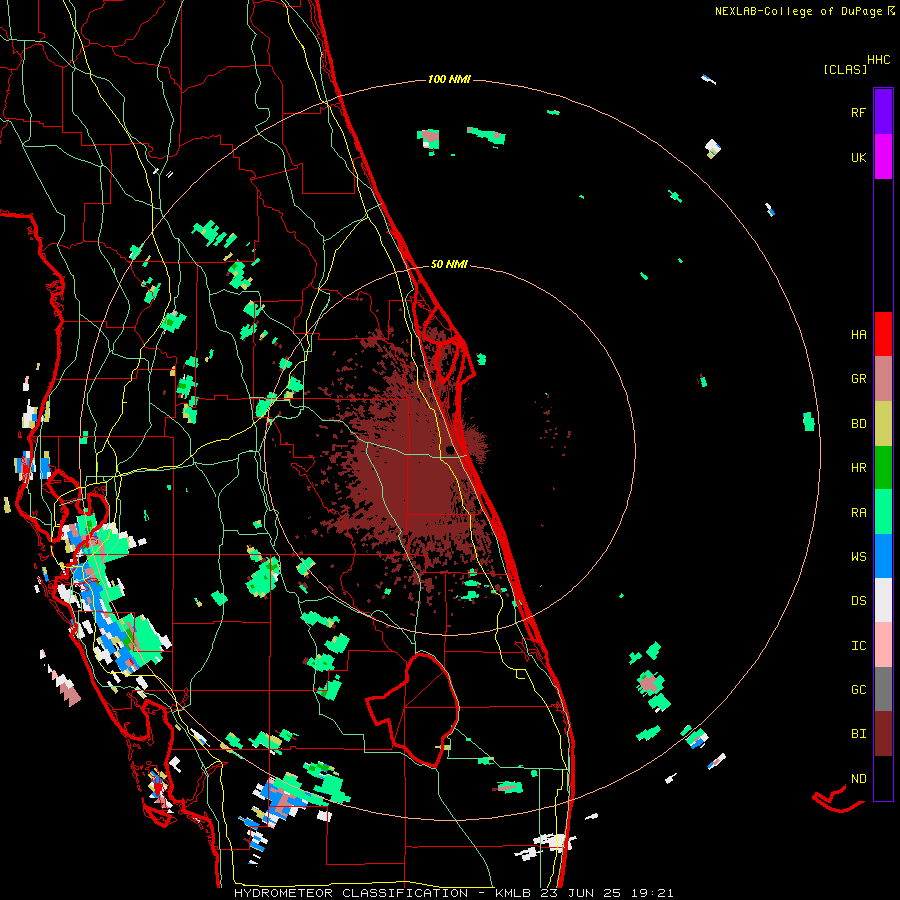
Task: Click the 'HHC' product label
Action: point(878,60)
